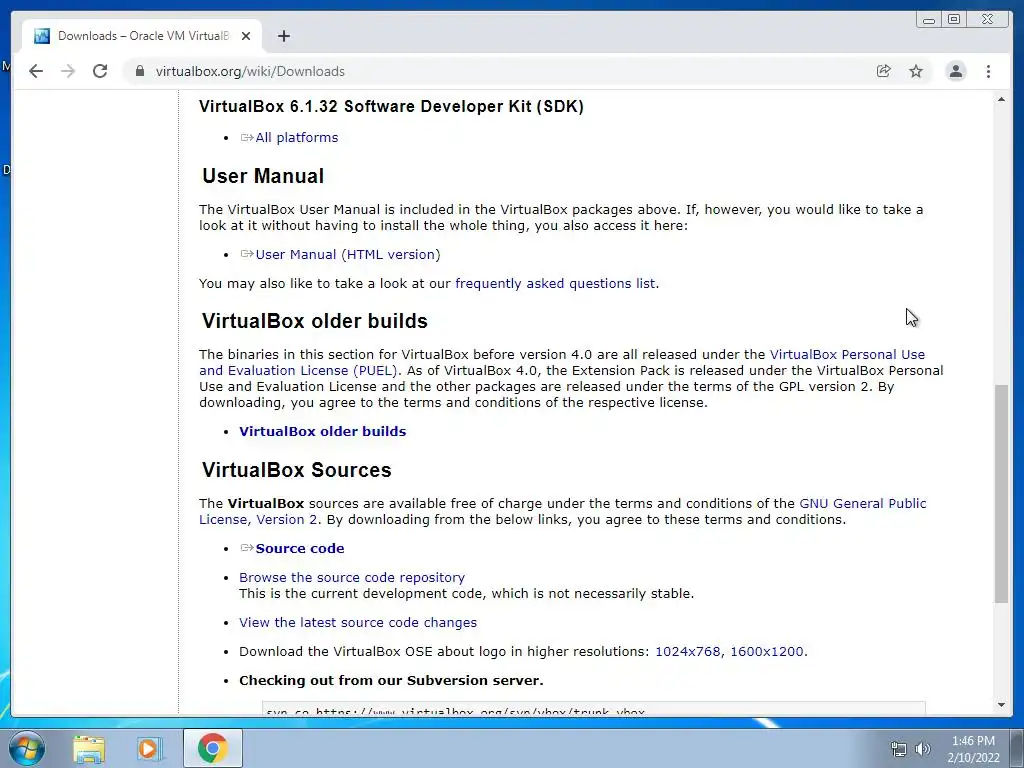The height and width of the screenshot is (768, 1024).
Task: Open the All platforms SDK link
Action: tap(296, 138)
